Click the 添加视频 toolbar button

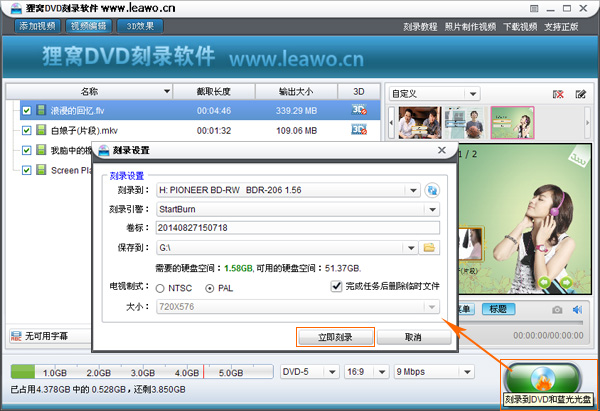click(38, 26)
